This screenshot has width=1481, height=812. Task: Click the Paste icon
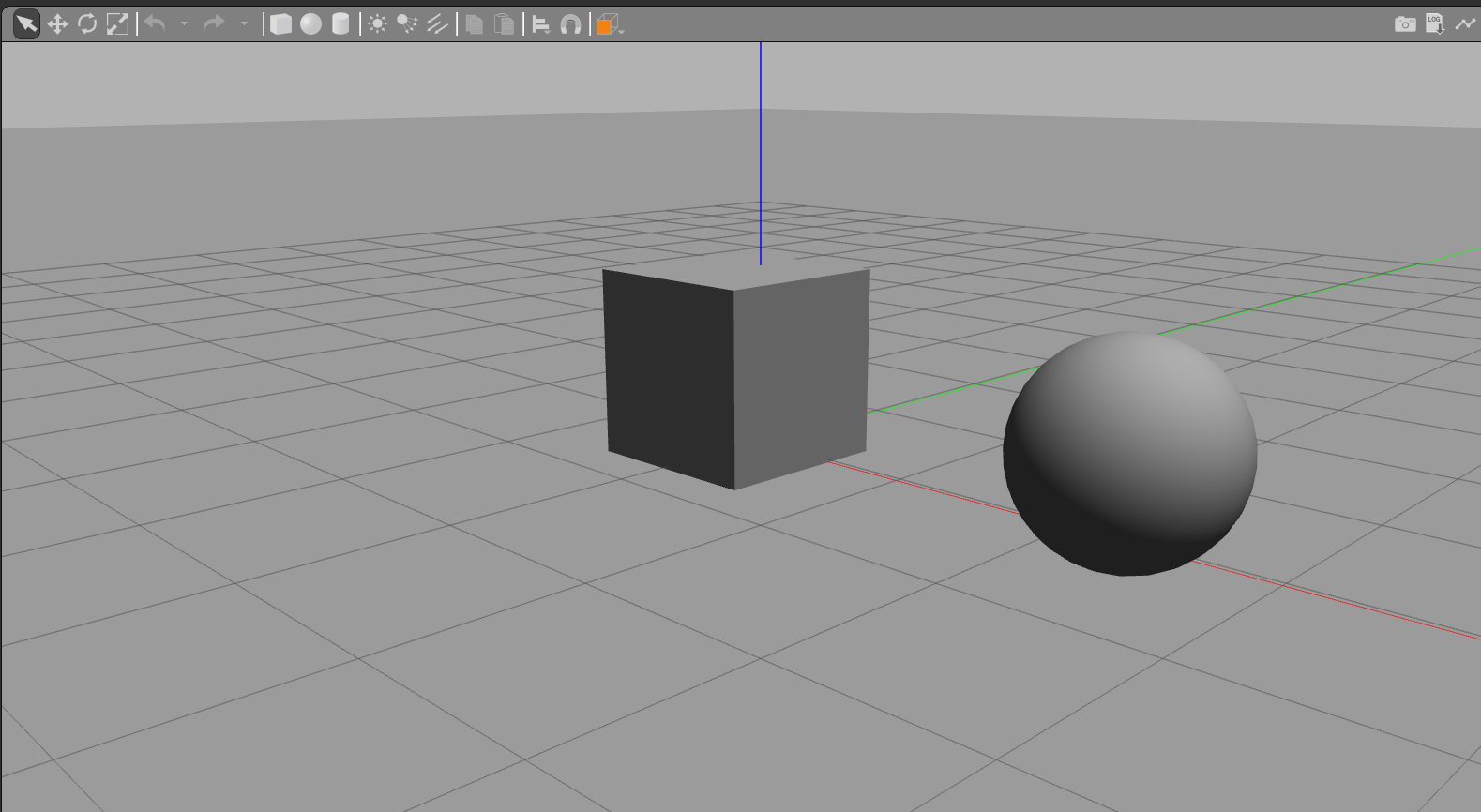[505, 24]
